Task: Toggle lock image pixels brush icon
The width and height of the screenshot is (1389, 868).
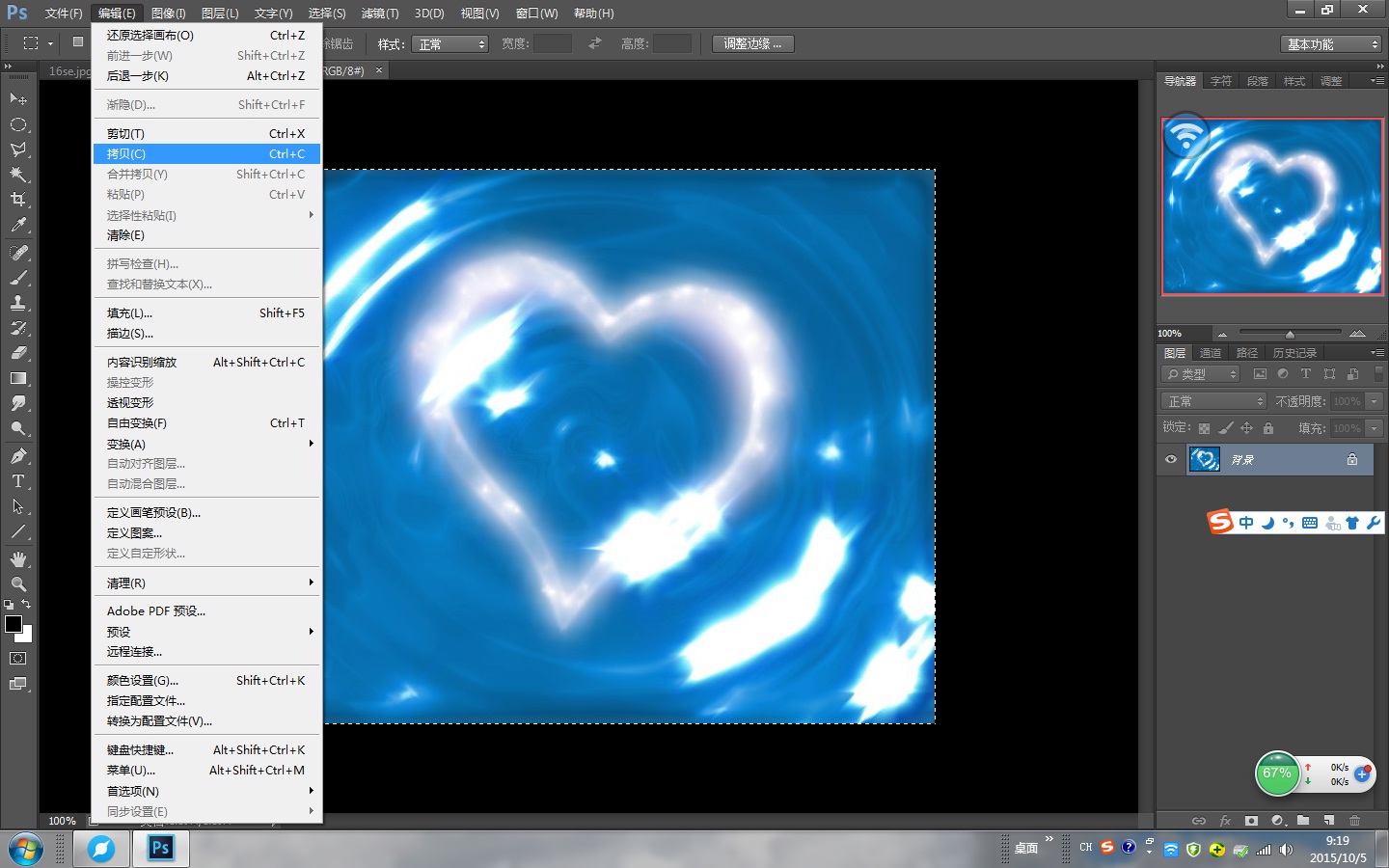Action: click(1225, 428)
